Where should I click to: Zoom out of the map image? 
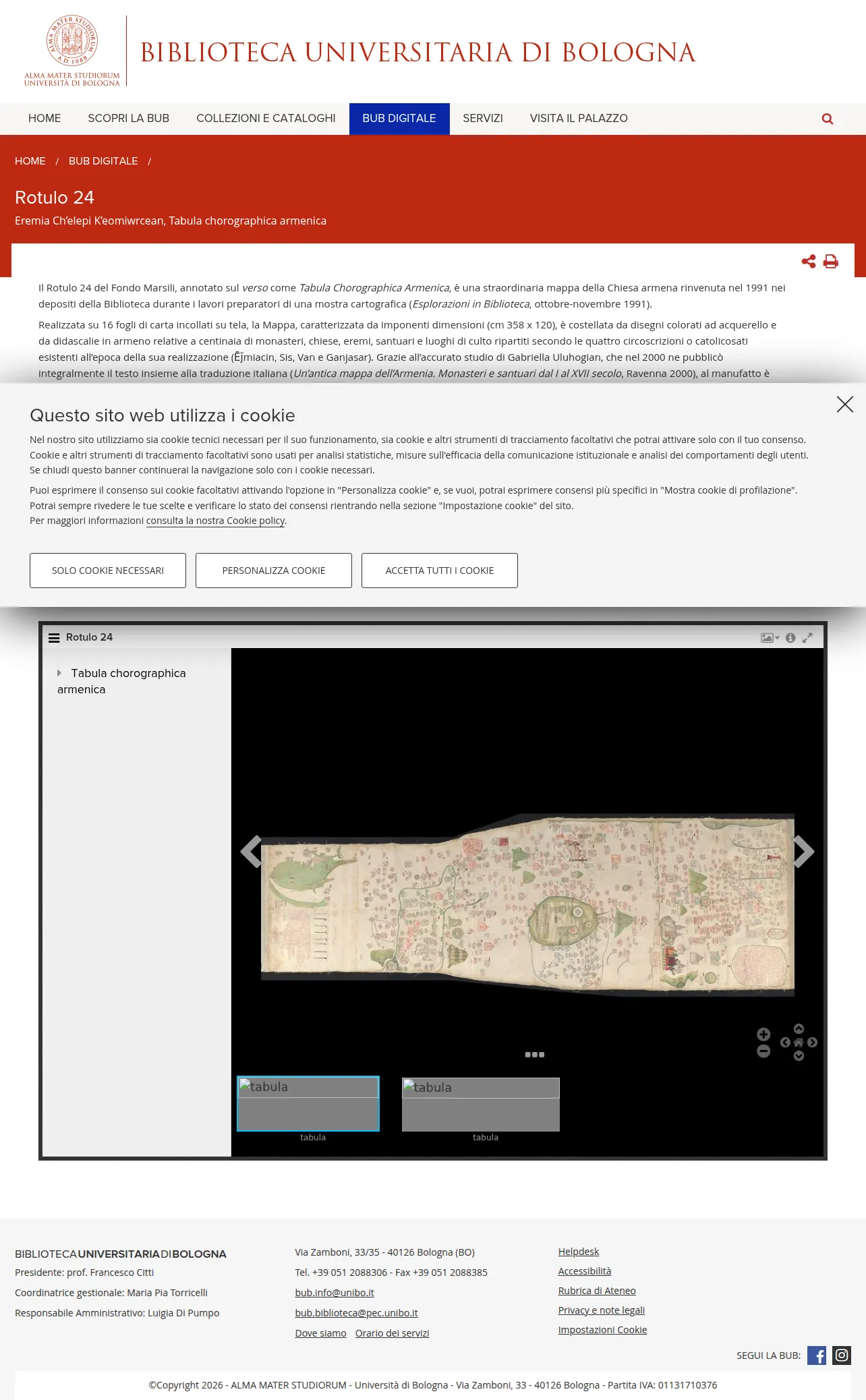[763, 1051]
